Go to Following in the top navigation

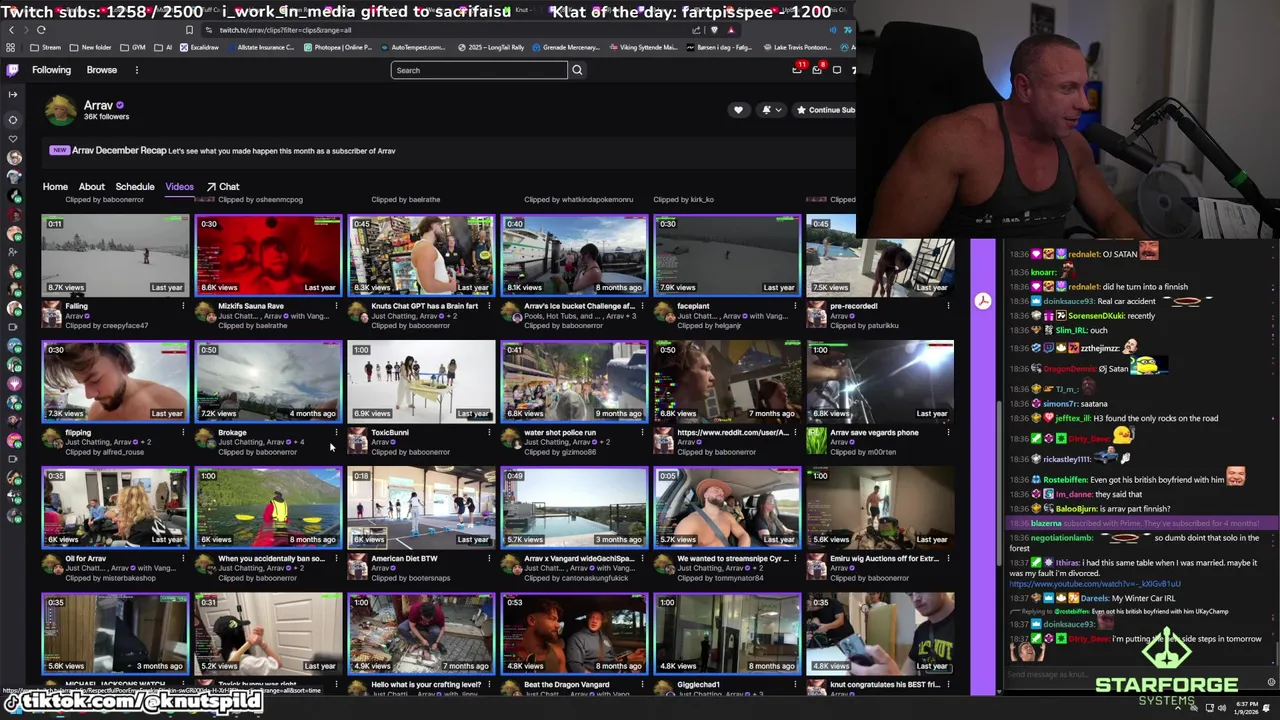(x=51, y=70)
